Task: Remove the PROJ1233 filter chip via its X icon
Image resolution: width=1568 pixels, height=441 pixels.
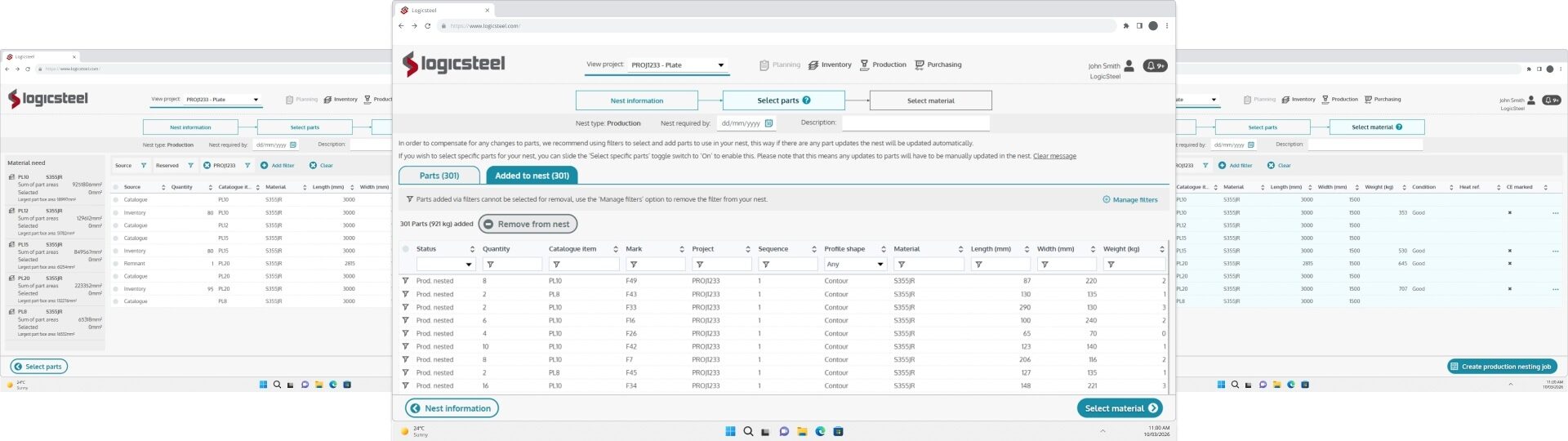Action: tap(207, 166)
